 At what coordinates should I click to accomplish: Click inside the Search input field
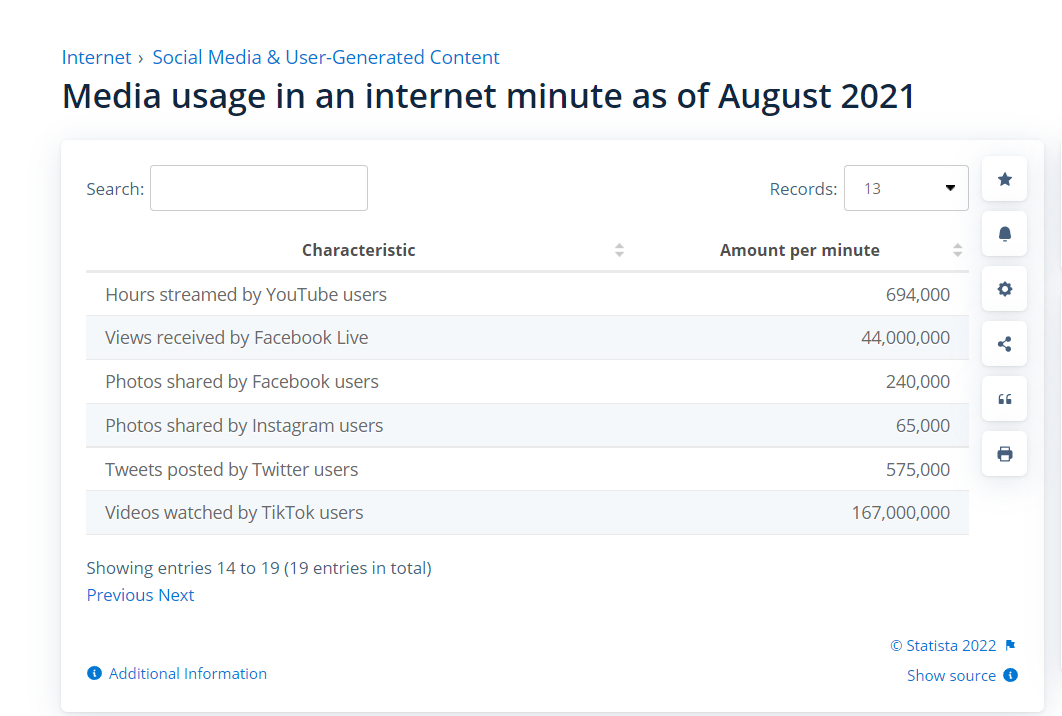(259, 188)
